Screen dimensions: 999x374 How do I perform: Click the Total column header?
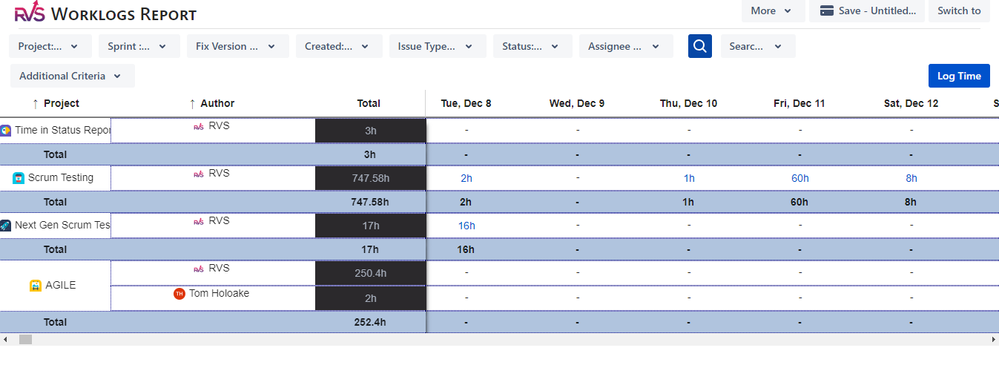coord(369,103)
